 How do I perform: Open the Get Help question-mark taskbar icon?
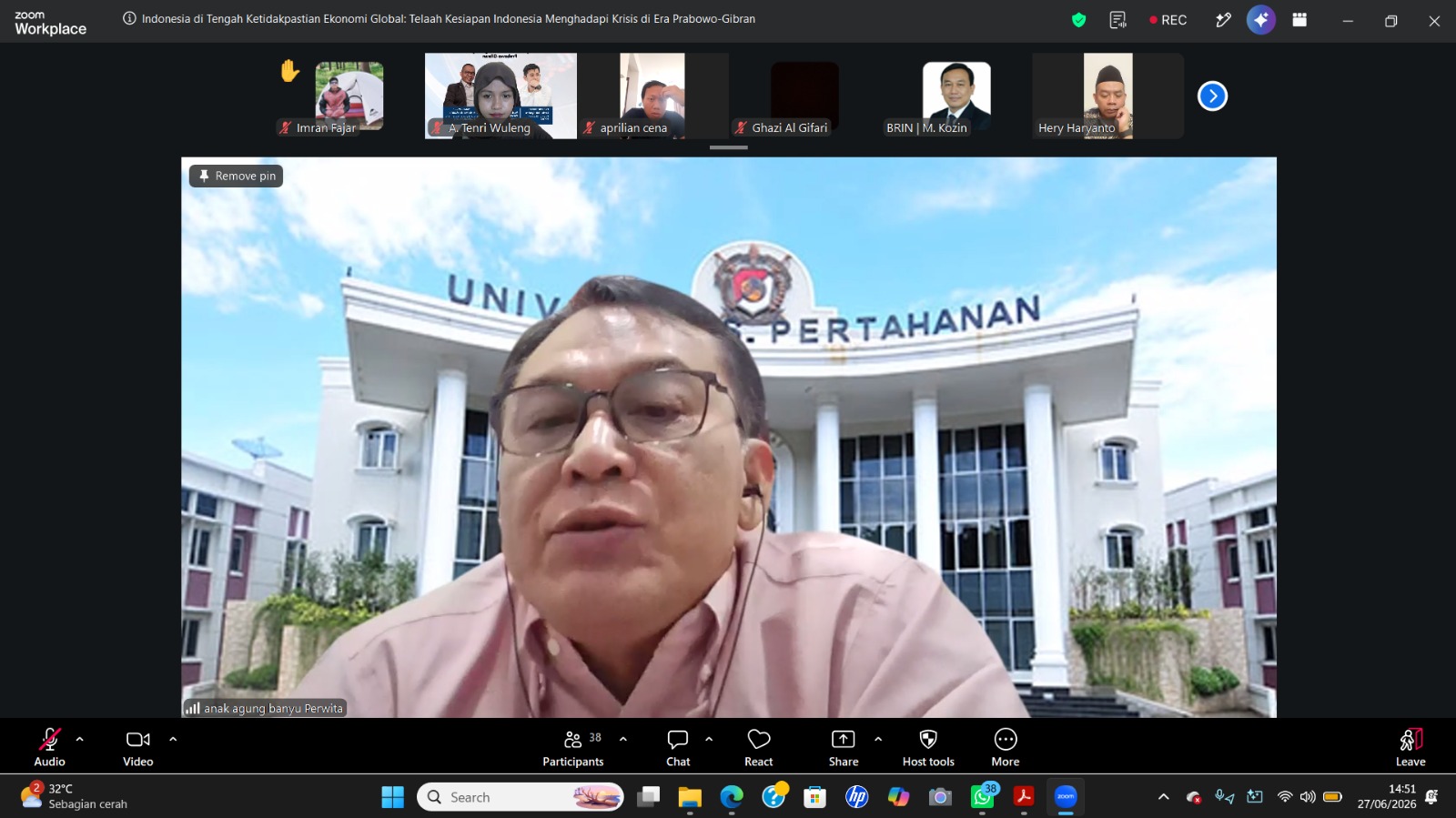click(773, 797)
